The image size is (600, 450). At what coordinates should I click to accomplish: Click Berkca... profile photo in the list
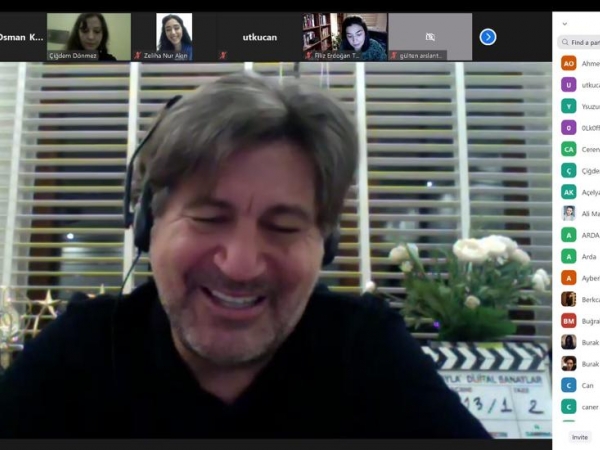coord(569,299)
